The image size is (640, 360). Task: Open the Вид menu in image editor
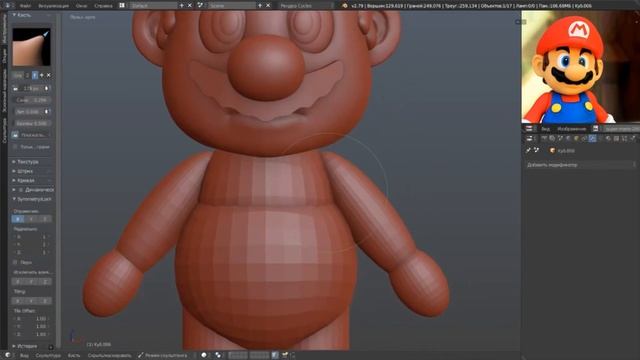(x=545, y=129)
